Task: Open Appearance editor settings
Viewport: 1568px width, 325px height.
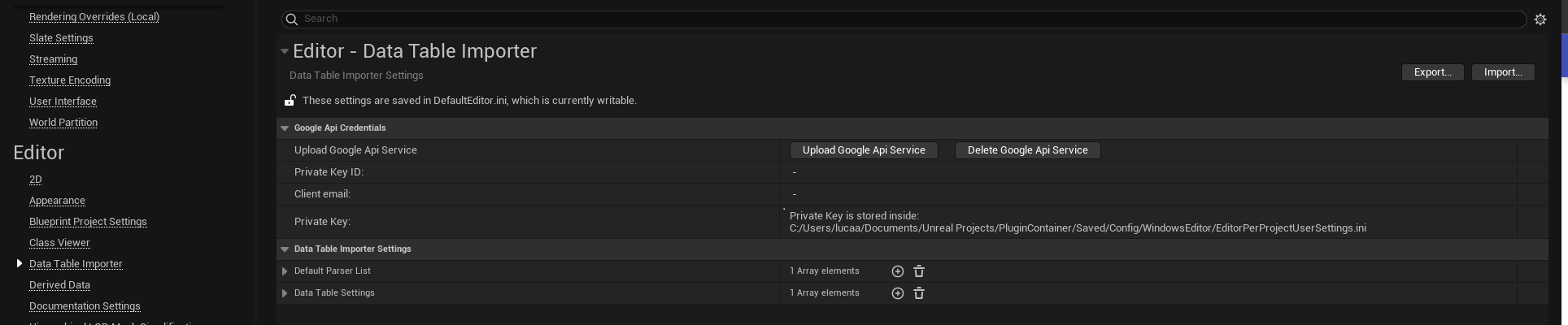Action: (57, 201)
